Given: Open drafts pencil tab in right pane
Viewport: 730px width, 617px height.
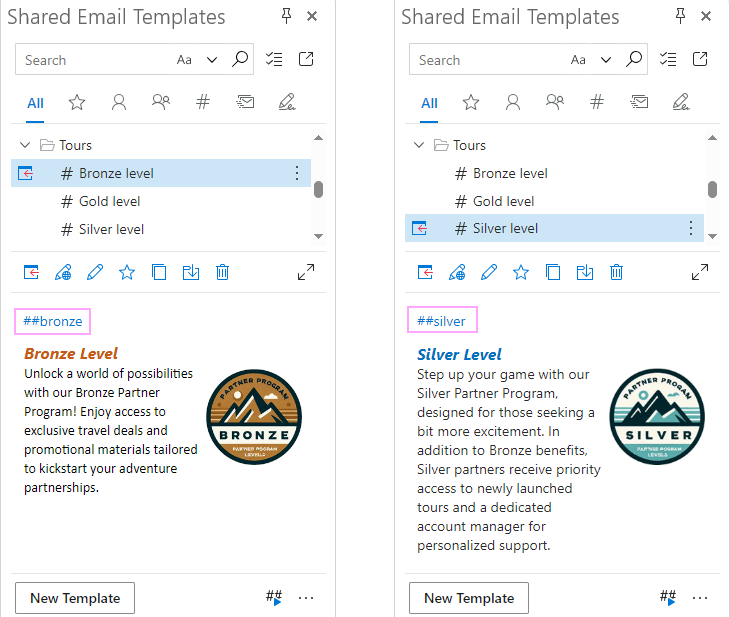Looking at the screenshot, I should coord(681,102).
